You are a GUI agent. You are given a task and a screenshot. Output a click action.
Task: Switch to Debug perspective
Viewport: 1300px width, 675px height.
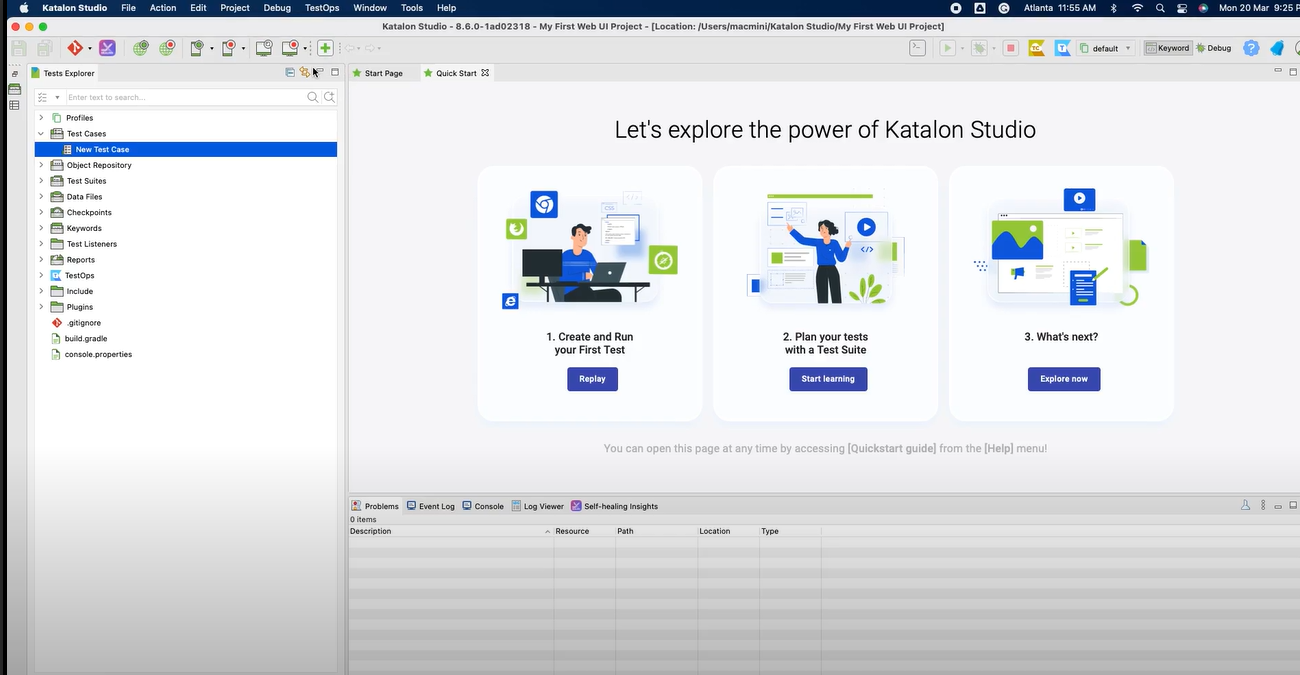(x=1214, y=48)
